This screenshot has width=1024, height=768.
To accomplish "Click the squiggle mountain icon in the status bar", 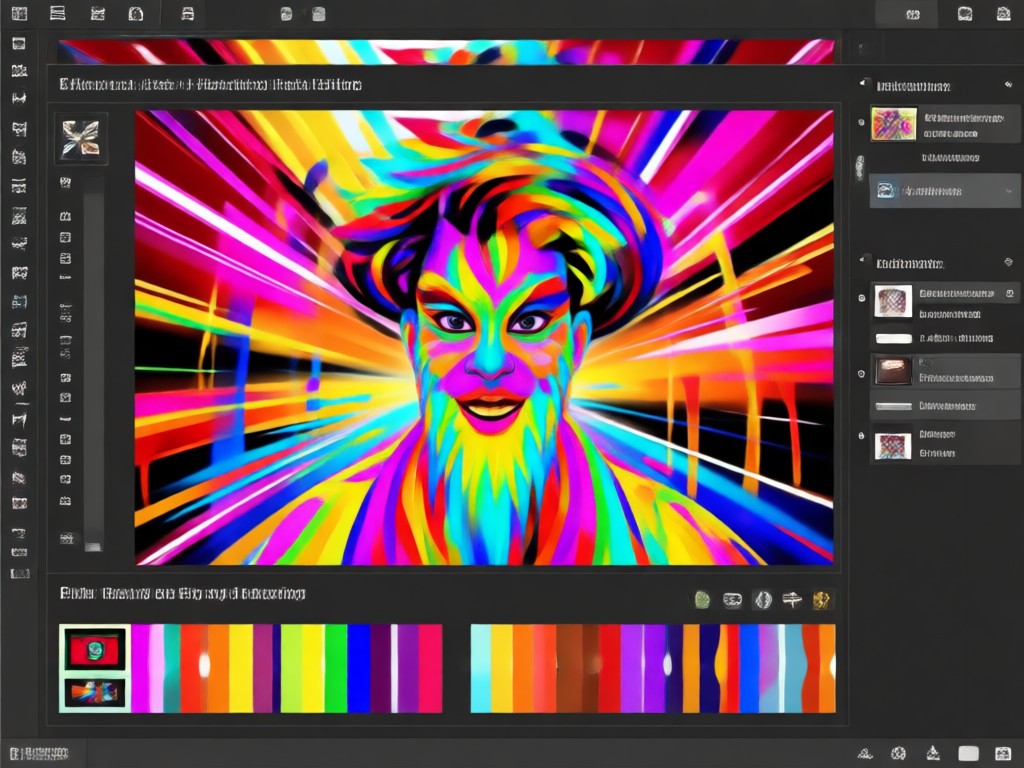I will tap(865, 754).
